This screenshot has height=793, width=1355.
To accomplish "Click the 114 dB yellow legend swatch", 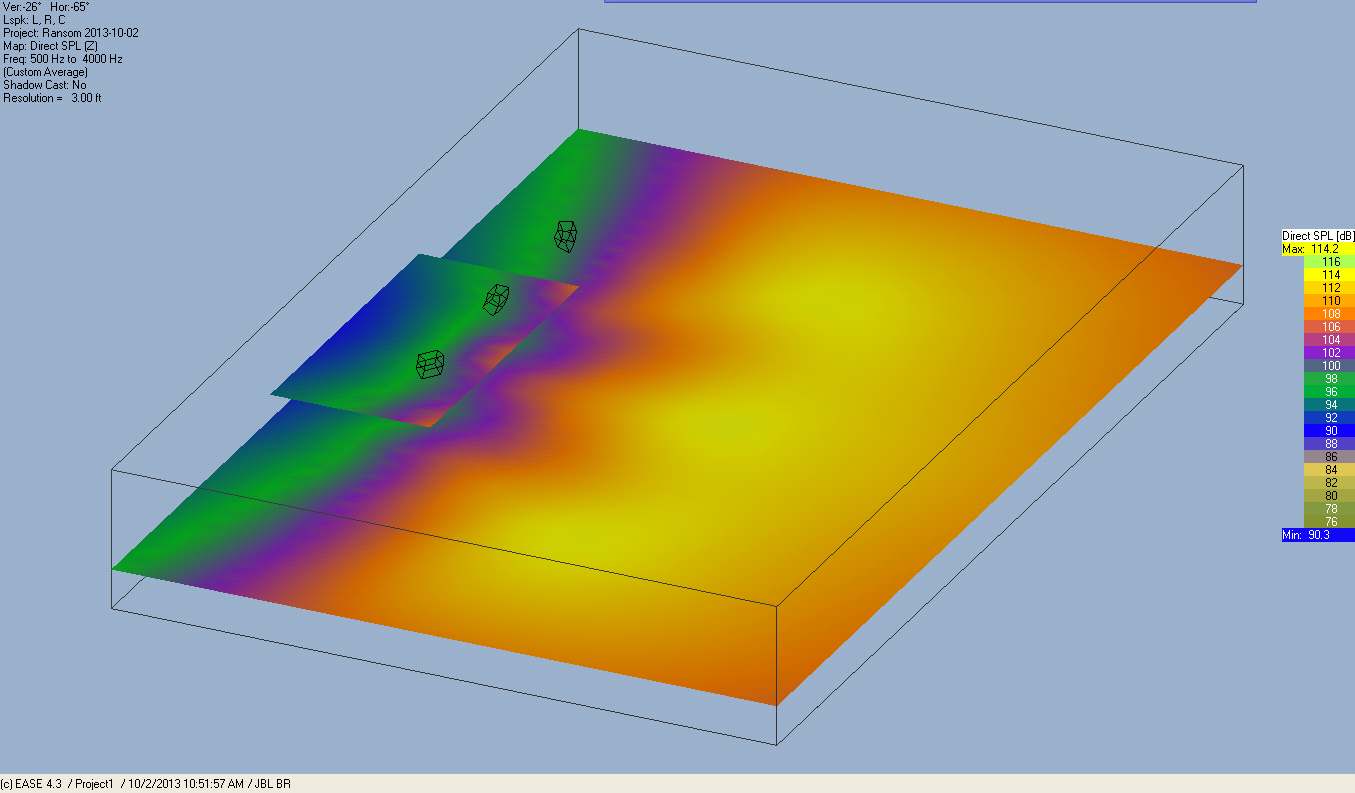I will click(1330, 274).
